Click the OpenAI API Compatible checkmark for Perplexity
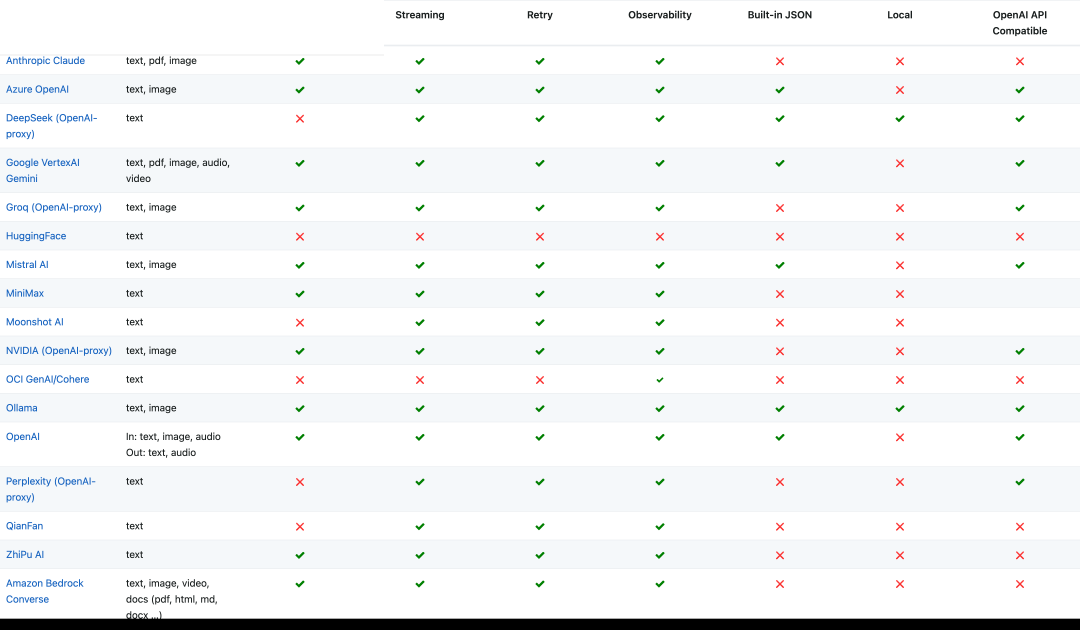This screenshot has width=1080, height=630. pyautogui.click(x=1019, y=482)
